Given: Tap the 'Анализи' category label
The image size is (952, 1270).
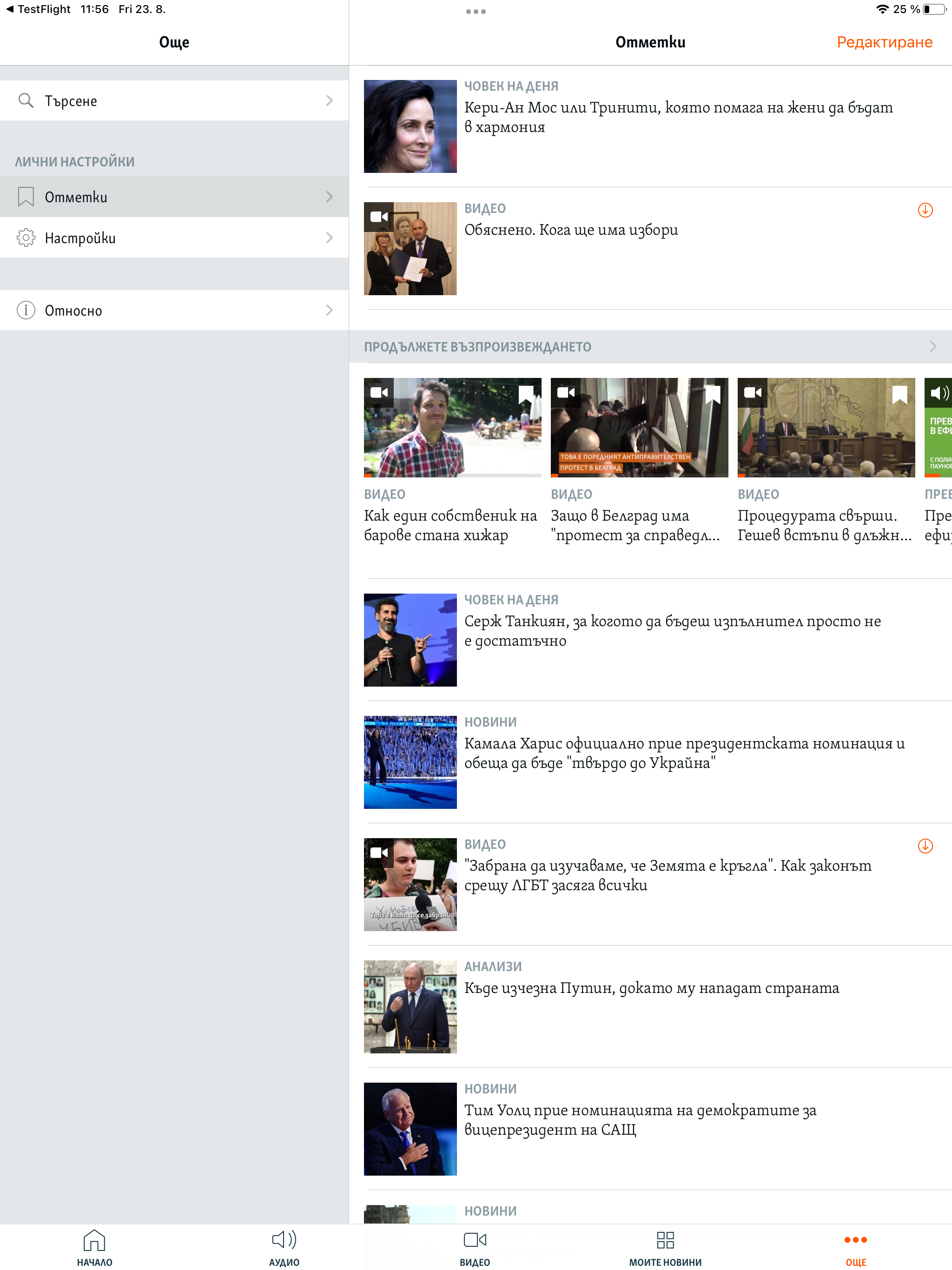Looking at the screenshot, I should pos(493,967).
